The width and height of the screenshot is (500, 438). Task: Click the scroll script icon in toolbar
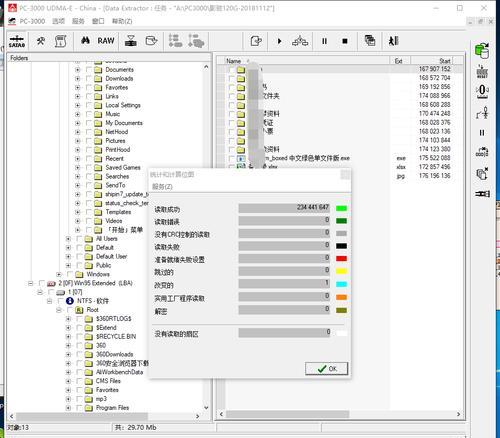(61, 41)
